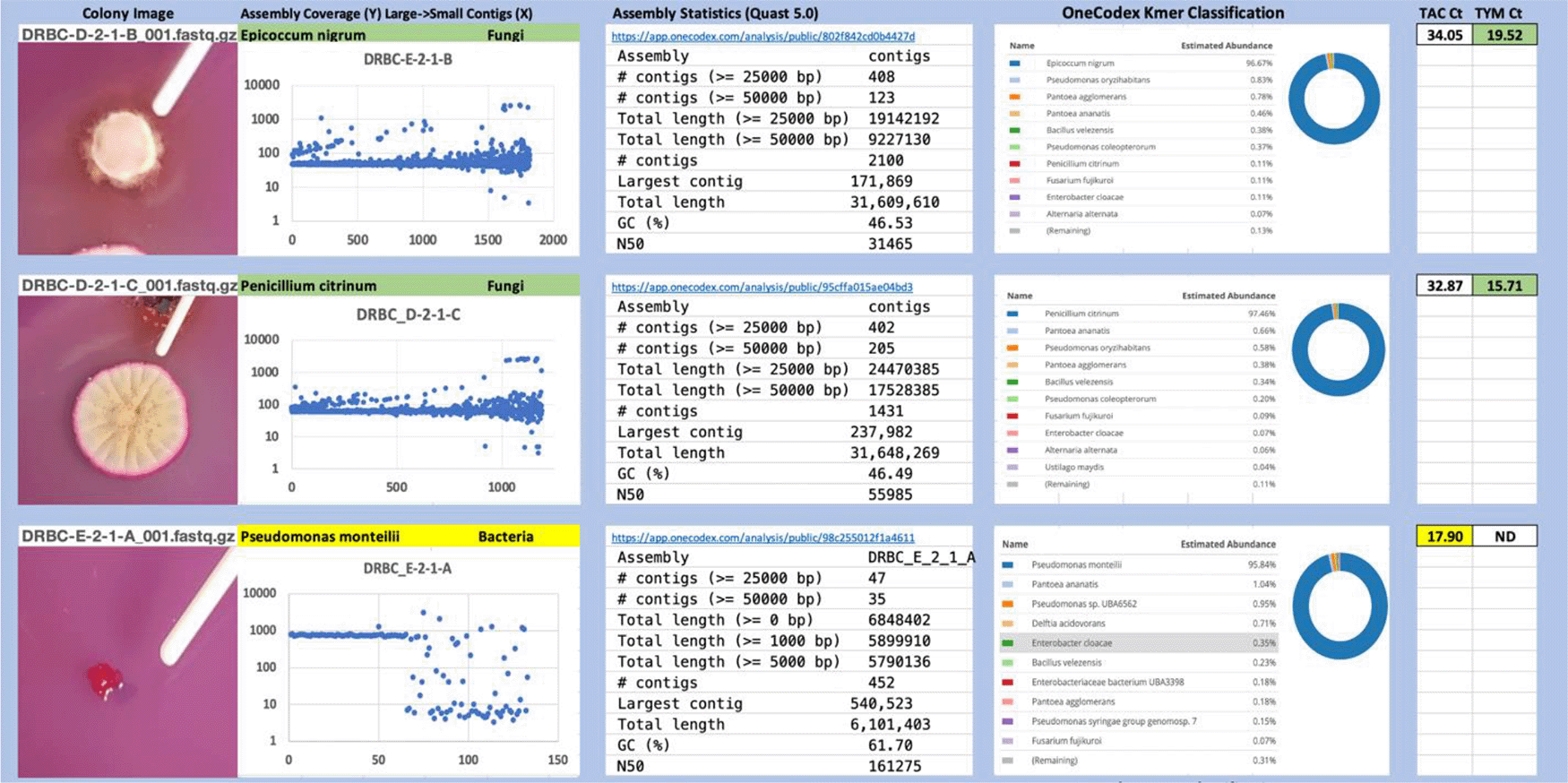Select the DRBC-E-2-1-B coverage chart title
Image resolution: width=1568 pixels, height=783 pixels.
coord(408,60)
